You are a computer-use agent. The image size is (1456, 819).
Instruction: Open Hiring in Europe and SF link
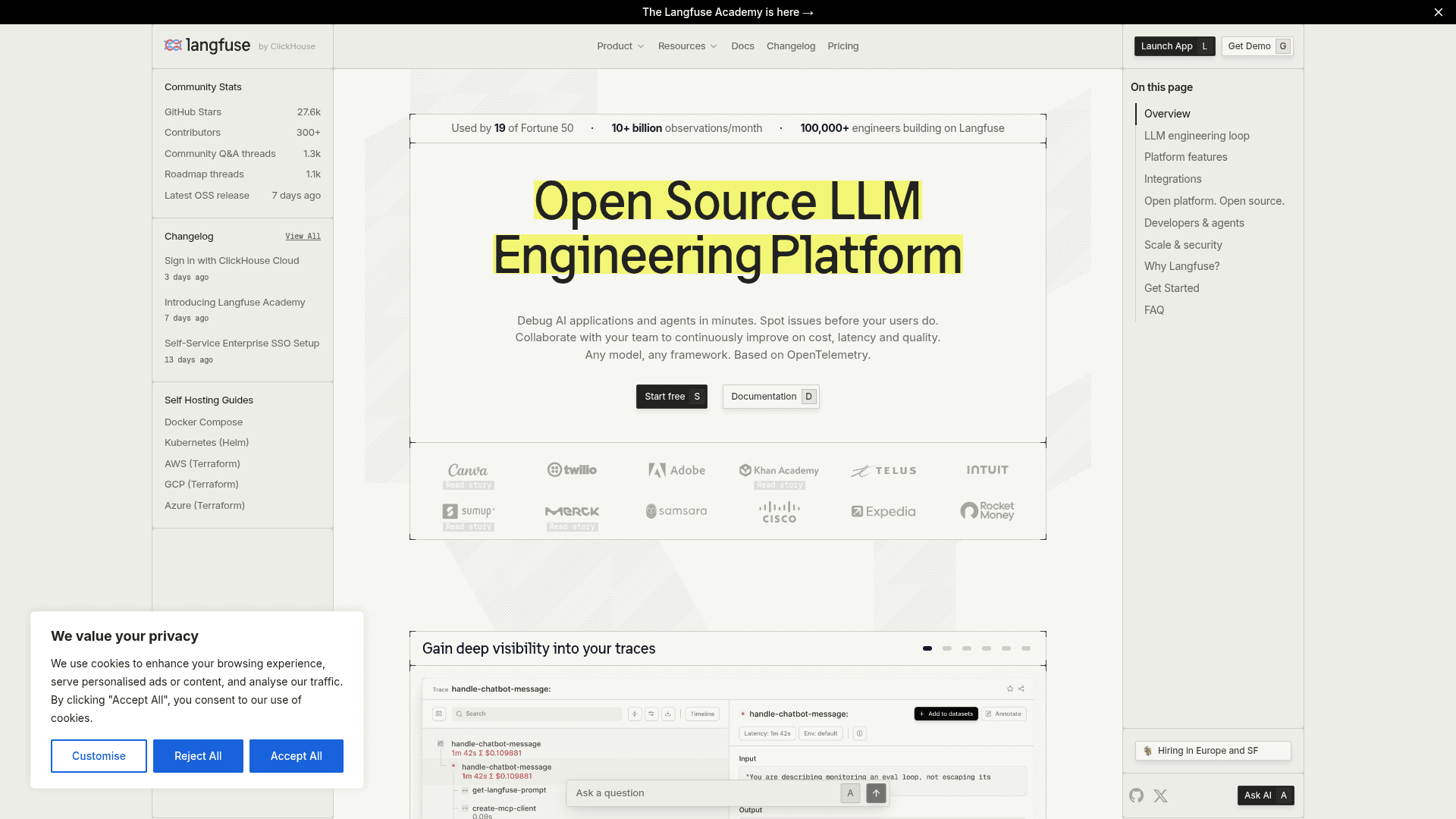pos(1213,751)
